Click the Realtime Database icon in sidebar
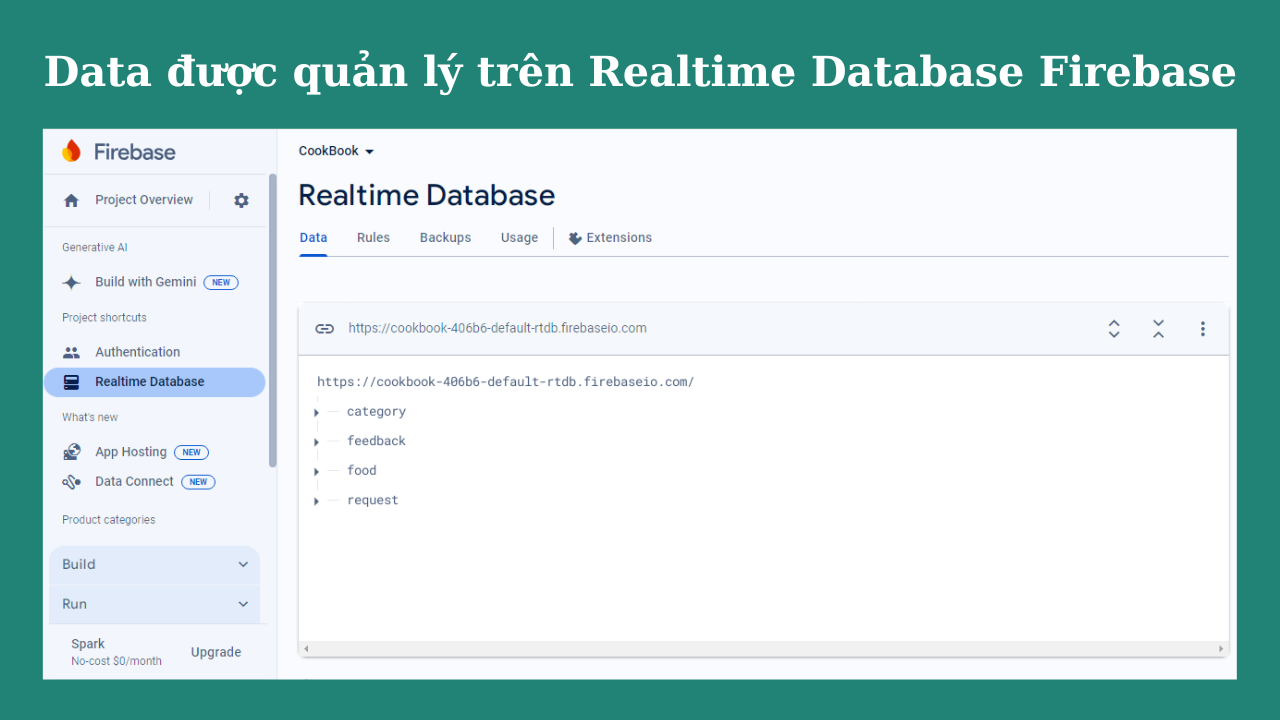Image resolution: width=1280 pixels, height=720 pixels. pyautogui.click(x=71, y=382)
